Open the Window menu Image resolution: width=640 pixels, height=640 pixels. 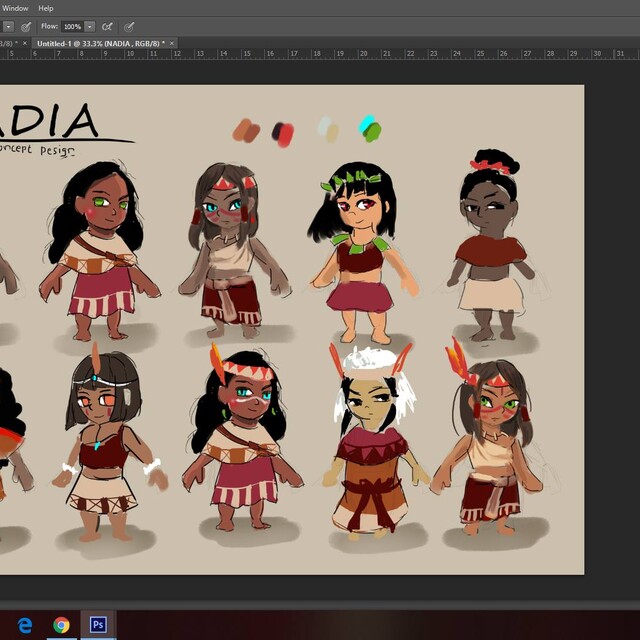(14, 8)
